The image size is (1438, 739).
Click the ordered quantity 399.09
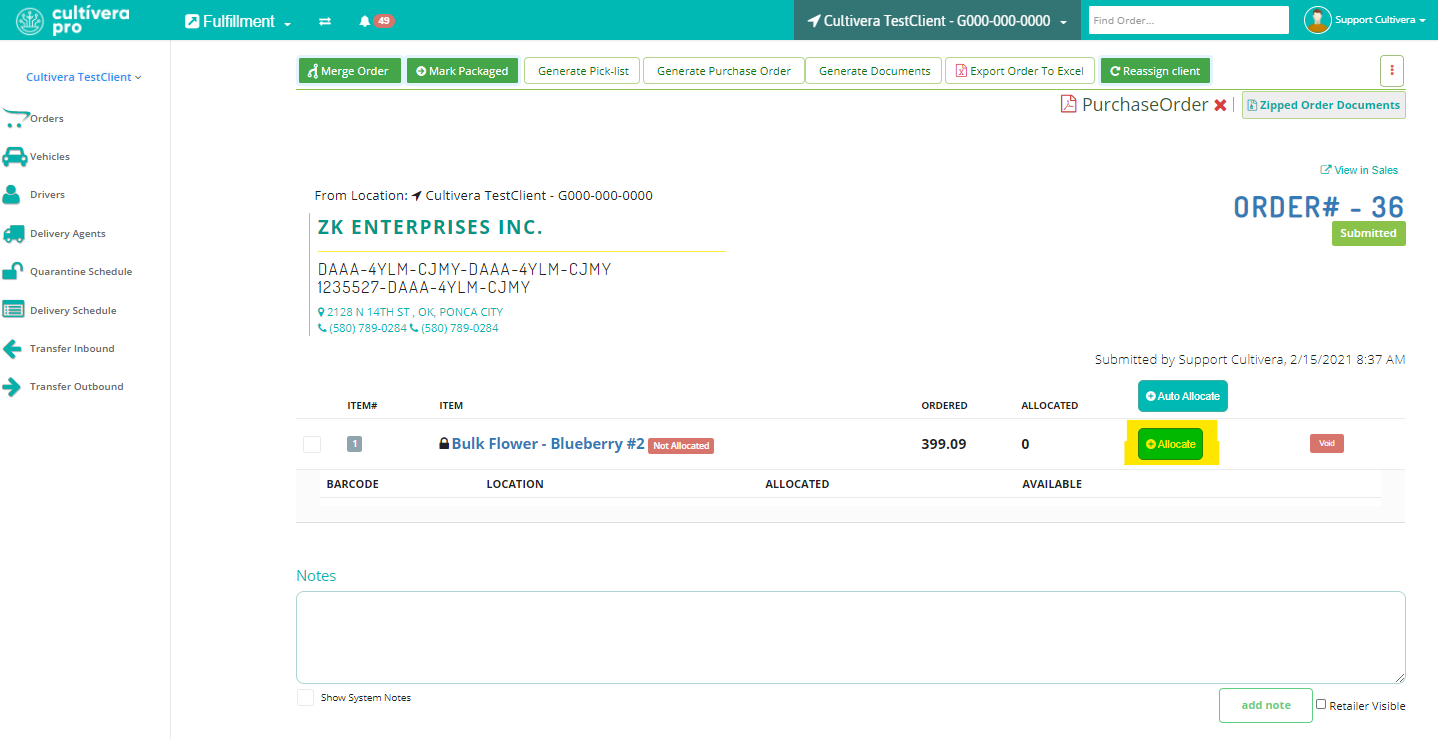coord(944,444)
